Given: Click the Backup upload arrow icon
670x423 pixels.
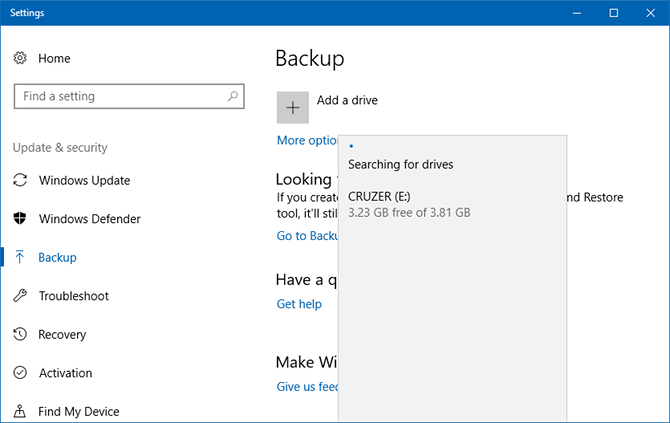Looking at the screenshot, I should point(20,258).
